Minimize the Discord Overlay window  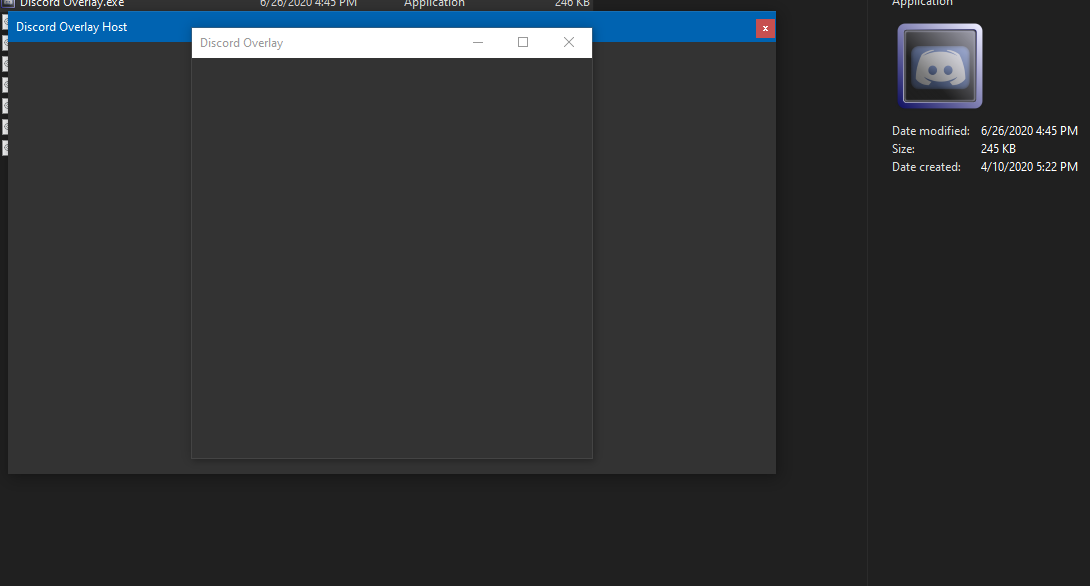(x=478, y=42)
